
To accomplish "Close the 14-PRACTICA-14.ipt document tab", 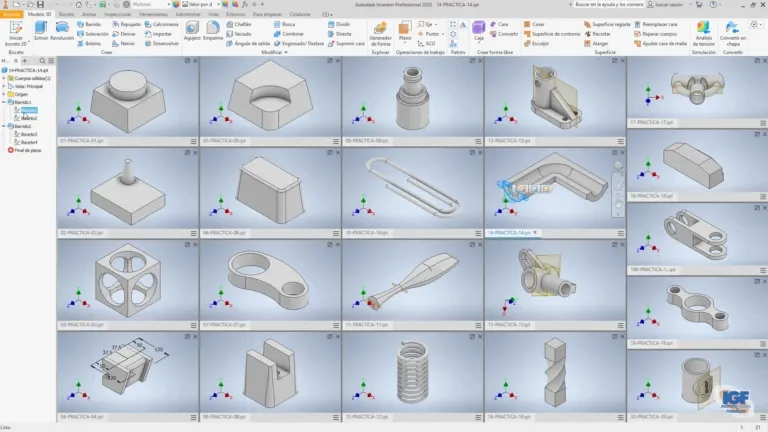I will click(535, 233).
